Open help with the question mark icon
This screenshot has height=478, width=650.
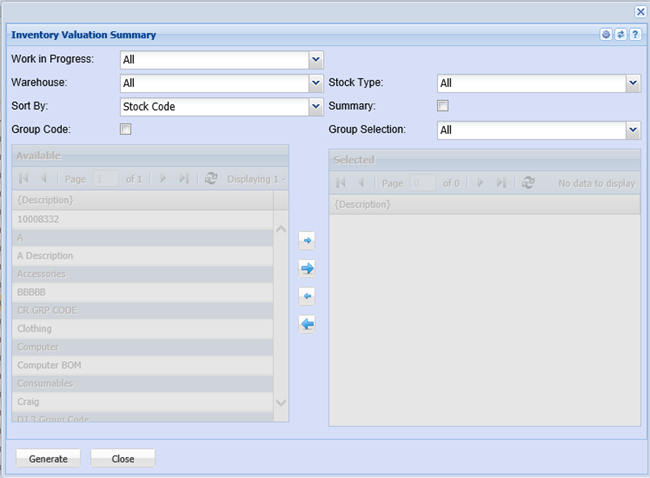[x=633, y=35]
